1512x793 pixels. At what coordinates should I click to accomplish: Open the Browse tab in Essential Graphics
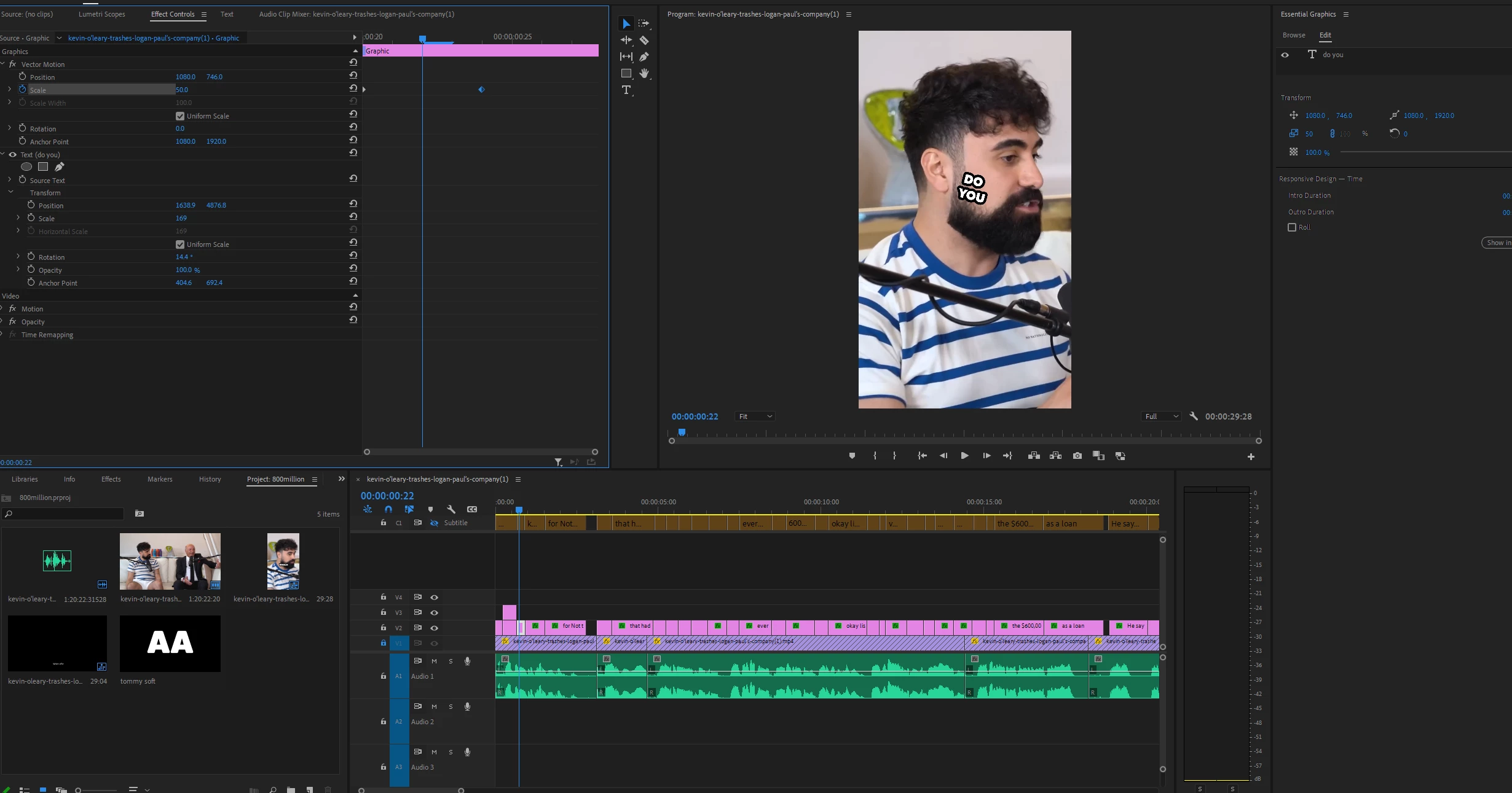(1293, 35)
